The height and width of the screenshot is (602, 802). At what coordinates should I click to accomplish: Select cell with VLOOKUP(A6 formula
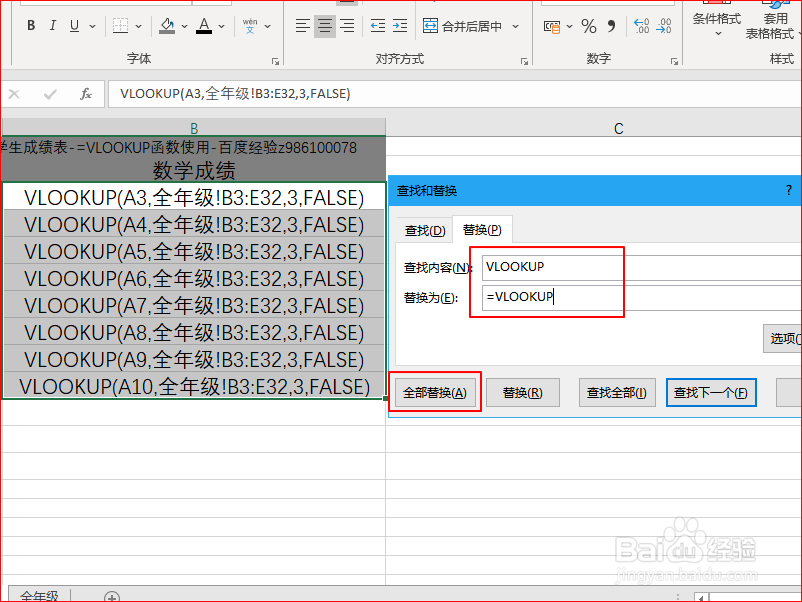point(193,278)
